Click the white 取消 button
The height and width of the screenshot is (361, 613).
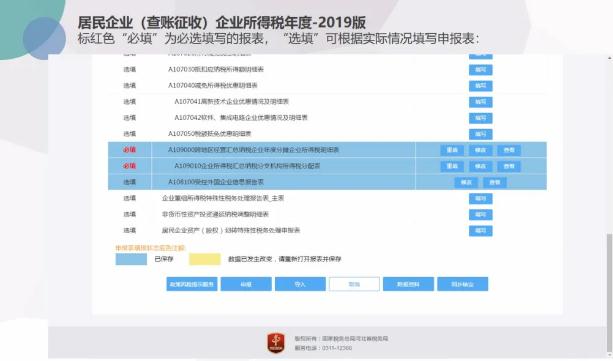pyautogui.click(x=354, y=284)
